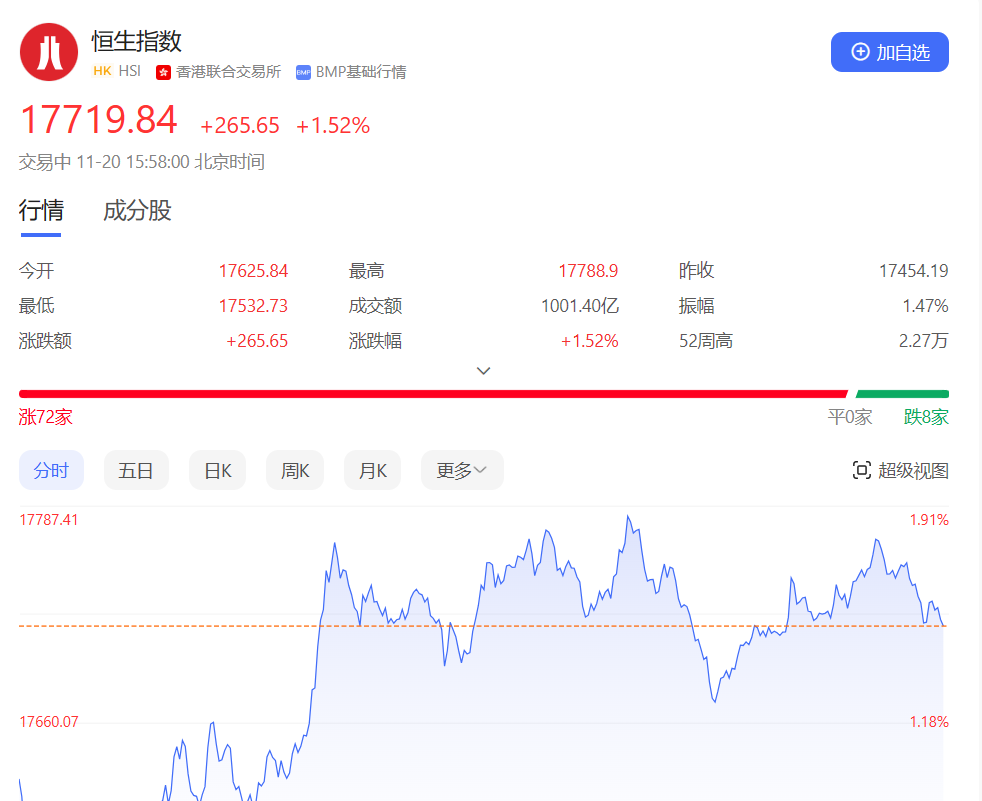Click the red Hang Seng Index logo
Screen dimensions: 982x801
click(x=49, y=52)
